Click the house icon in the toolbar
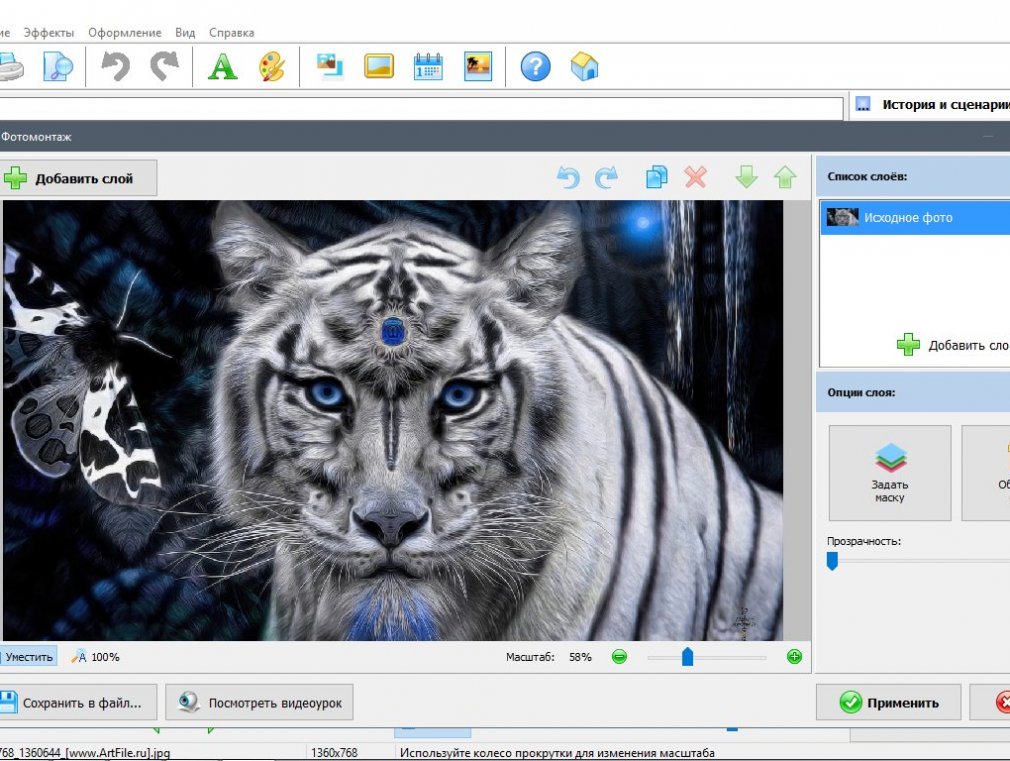Image resolution: width=1010 pixels, height=761 pixels. [x=585, y=66]
